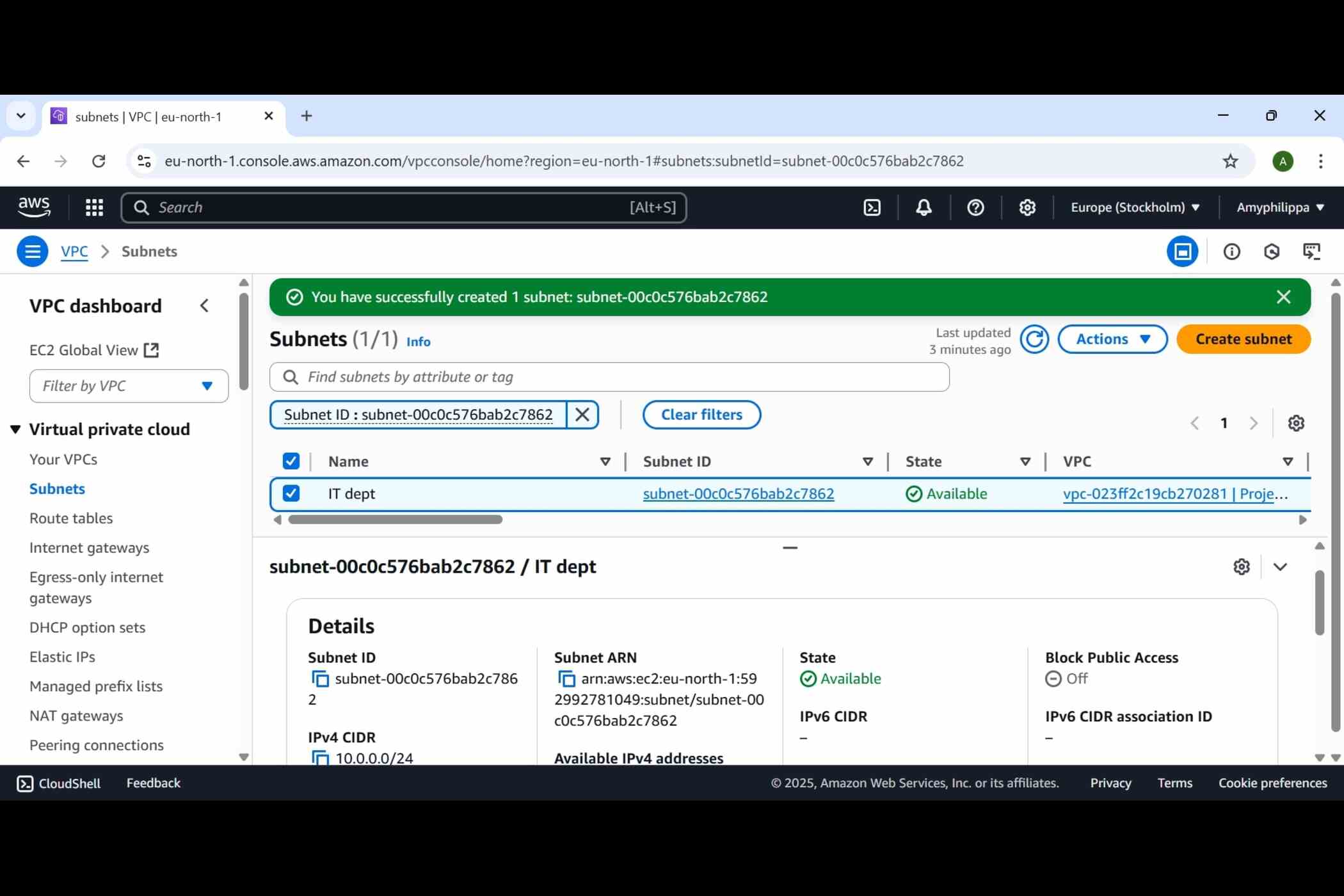Close the subnets VPC browser tab
The image size is (1344, 896).
click(x=269, y=116)
